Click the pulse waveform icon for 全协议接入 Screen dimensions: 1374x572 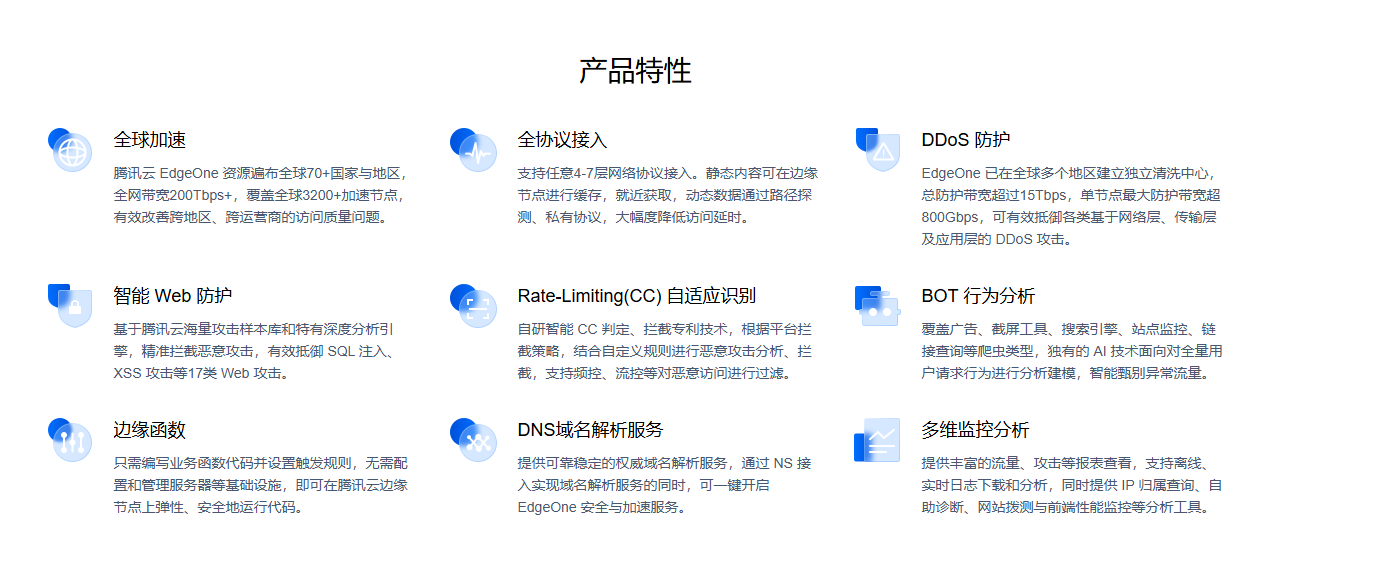coord(474,150)
